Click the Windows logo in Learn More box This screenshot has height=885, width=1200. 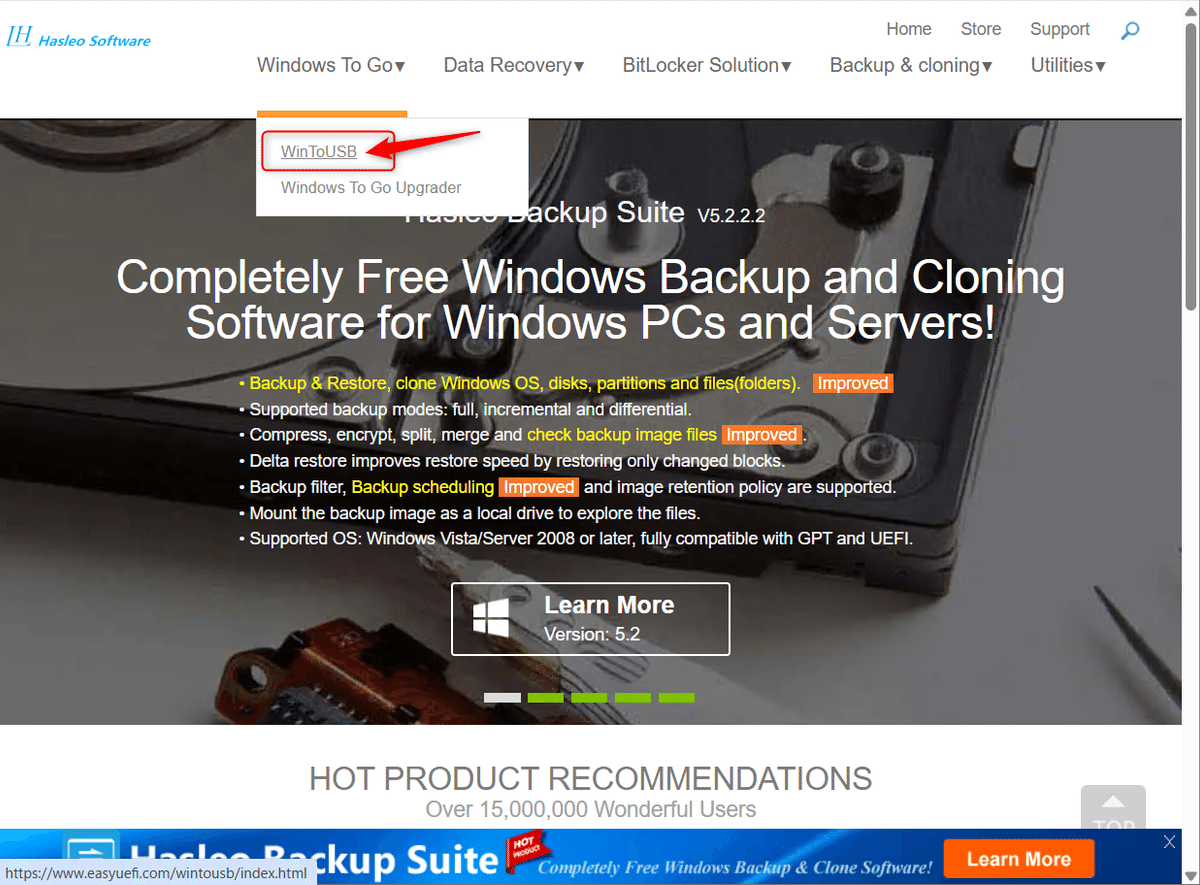click(x=491, y=618)
